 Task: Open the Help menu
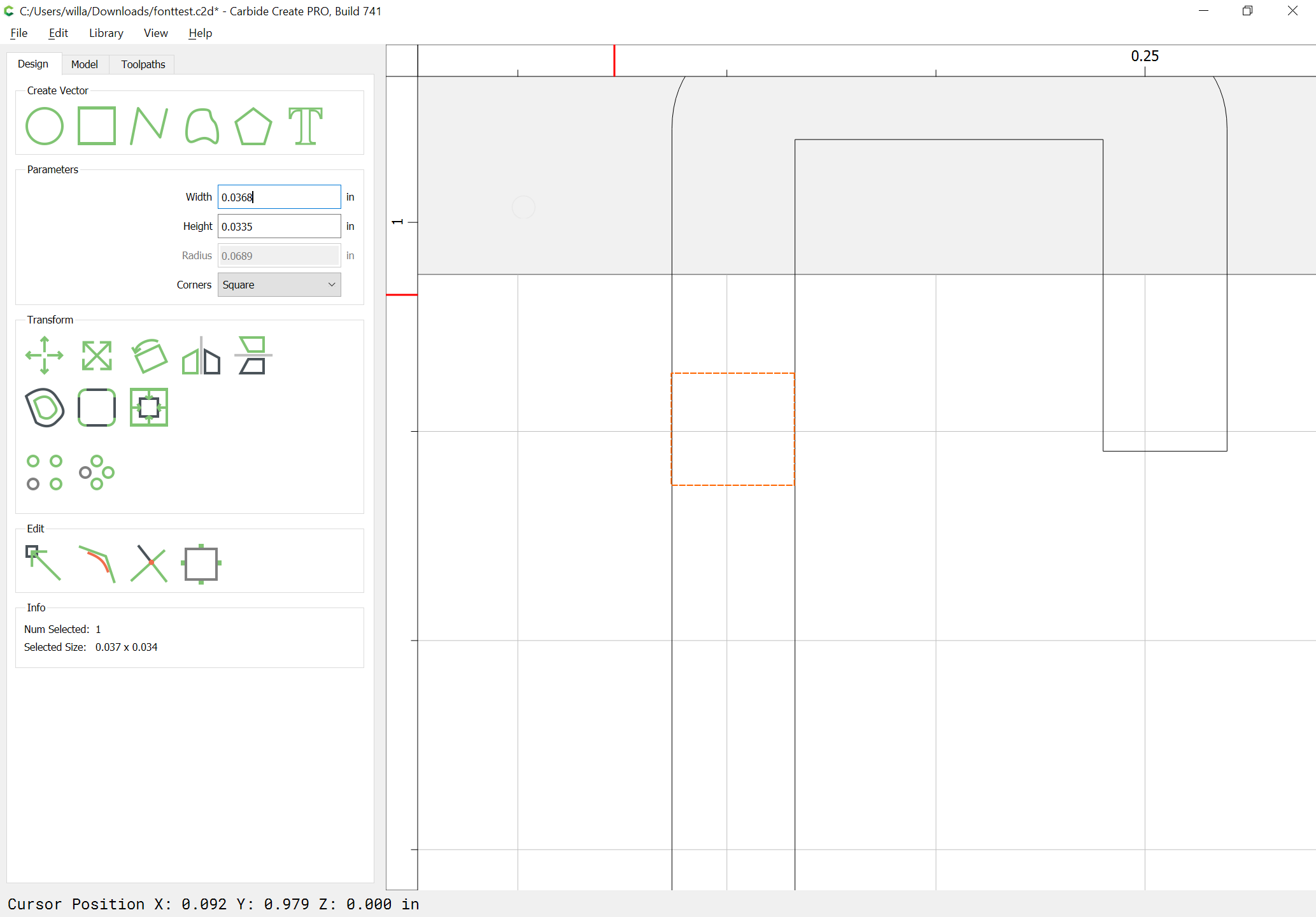201,33
